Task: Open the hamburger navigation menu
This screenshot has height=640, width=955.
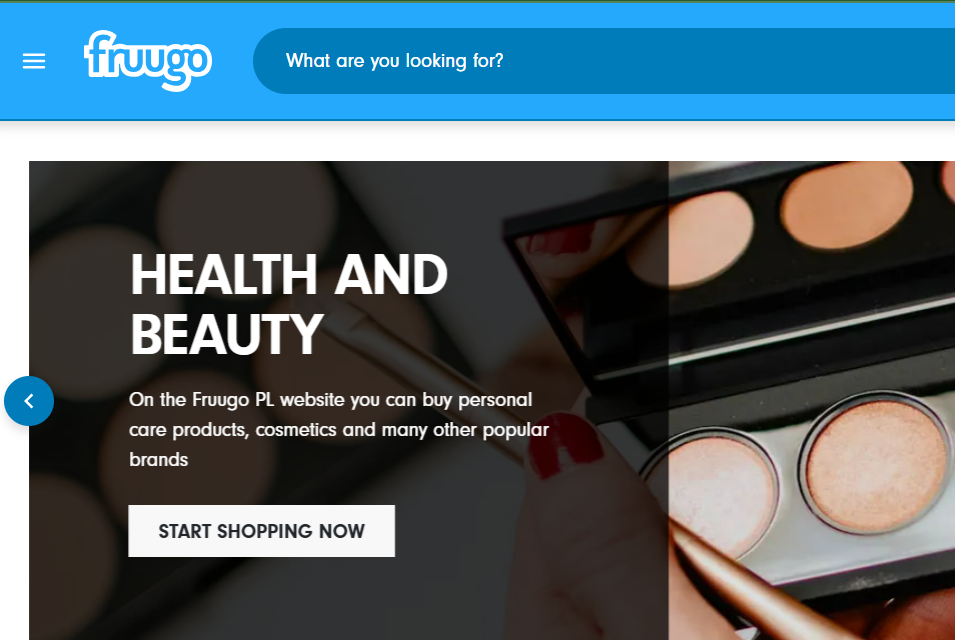Action: point(34,61)
